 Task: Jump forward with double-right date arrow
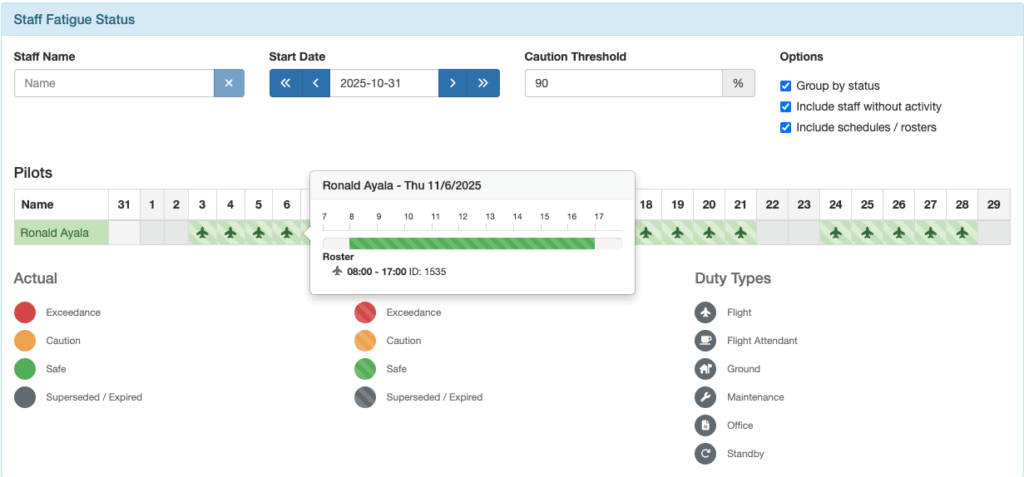(484, 83)
